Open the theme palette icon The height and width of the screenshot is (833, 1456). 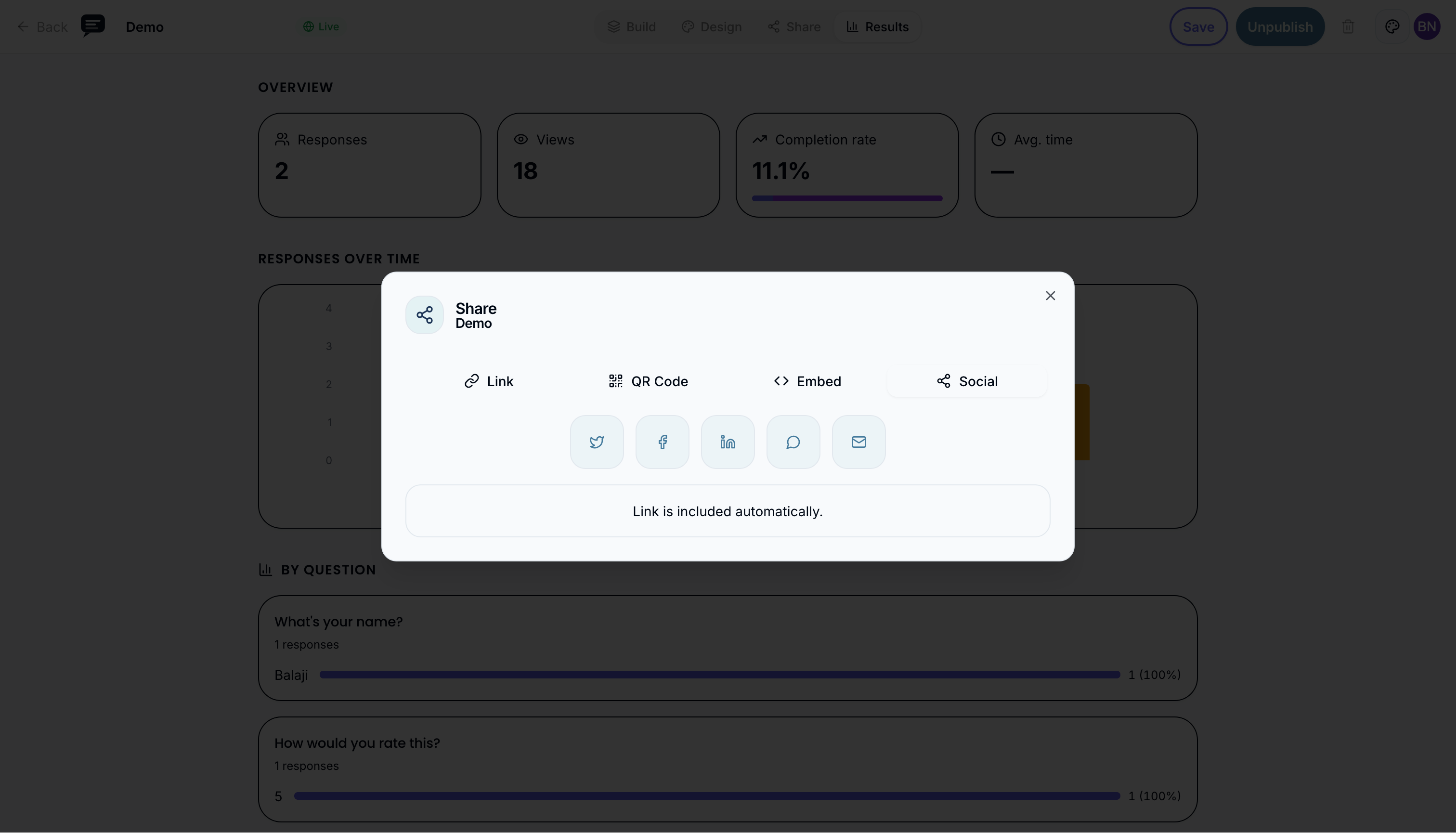point(1392,27)
